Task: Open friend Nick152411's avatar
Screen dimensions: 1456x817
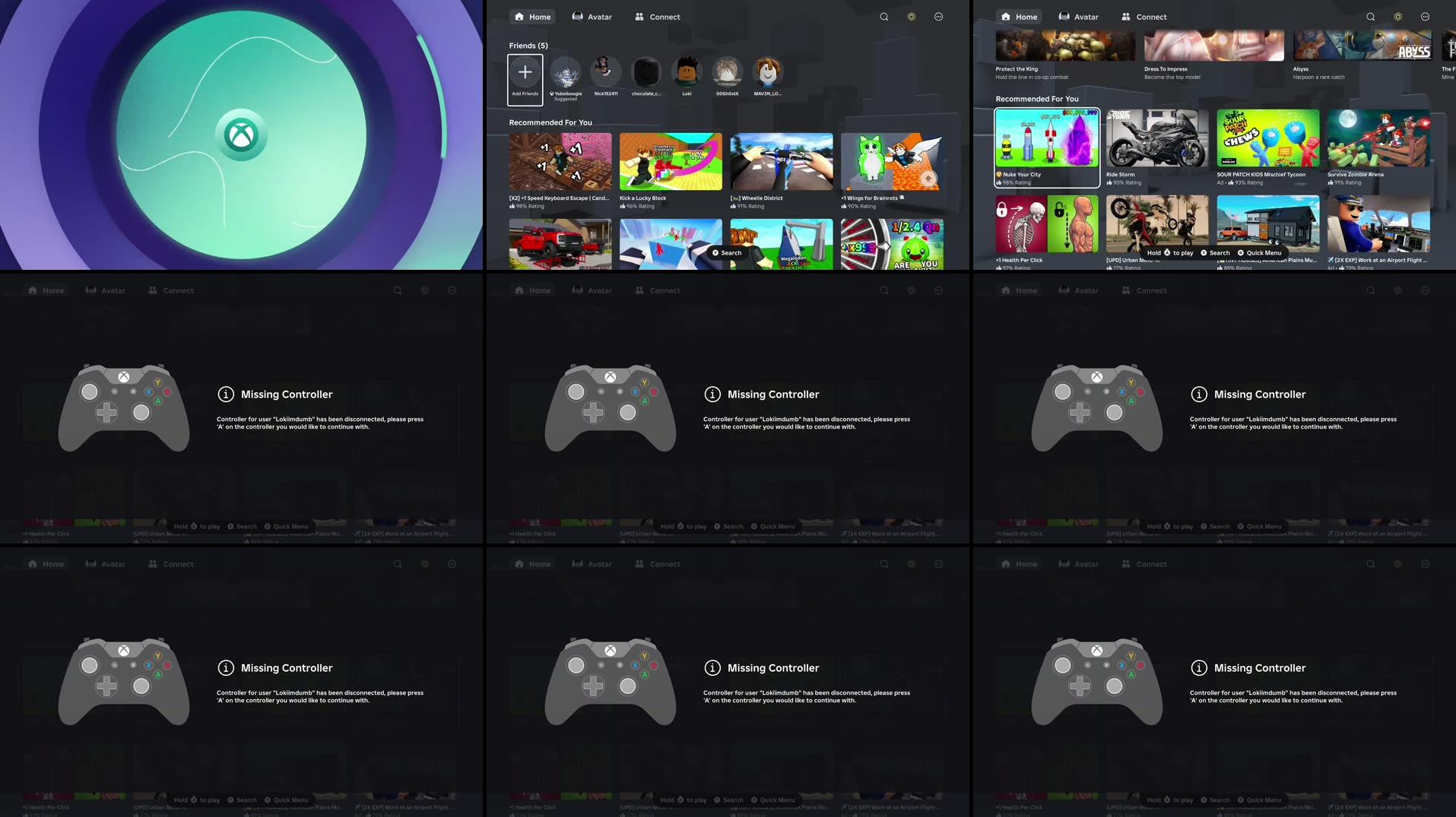Action: pos(606,72)
